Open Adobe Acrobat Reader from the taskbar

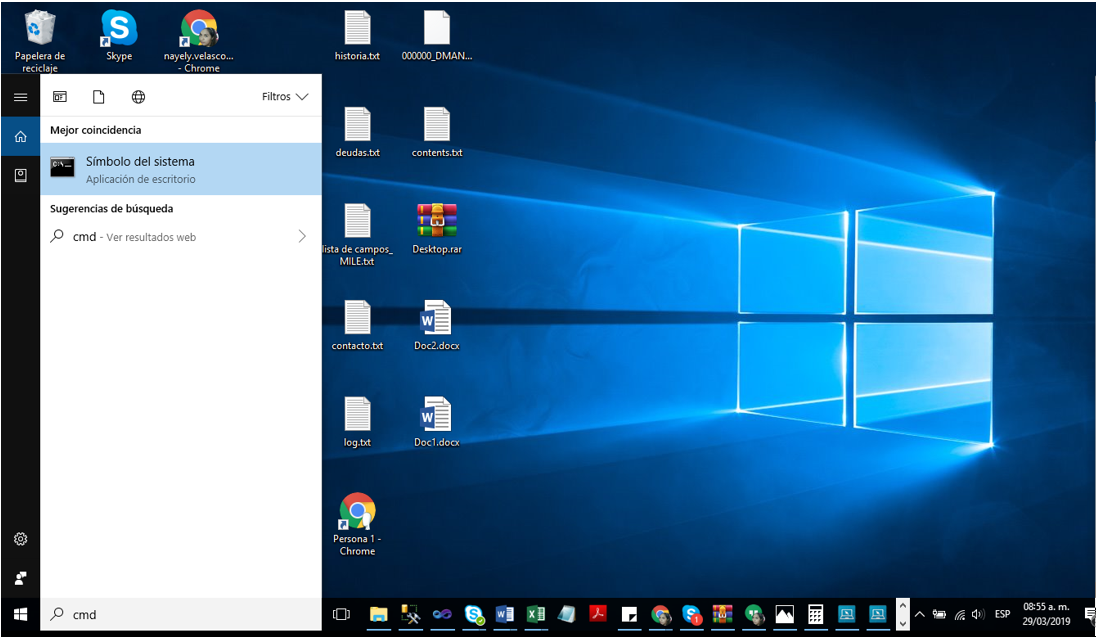tap(597, 615)
